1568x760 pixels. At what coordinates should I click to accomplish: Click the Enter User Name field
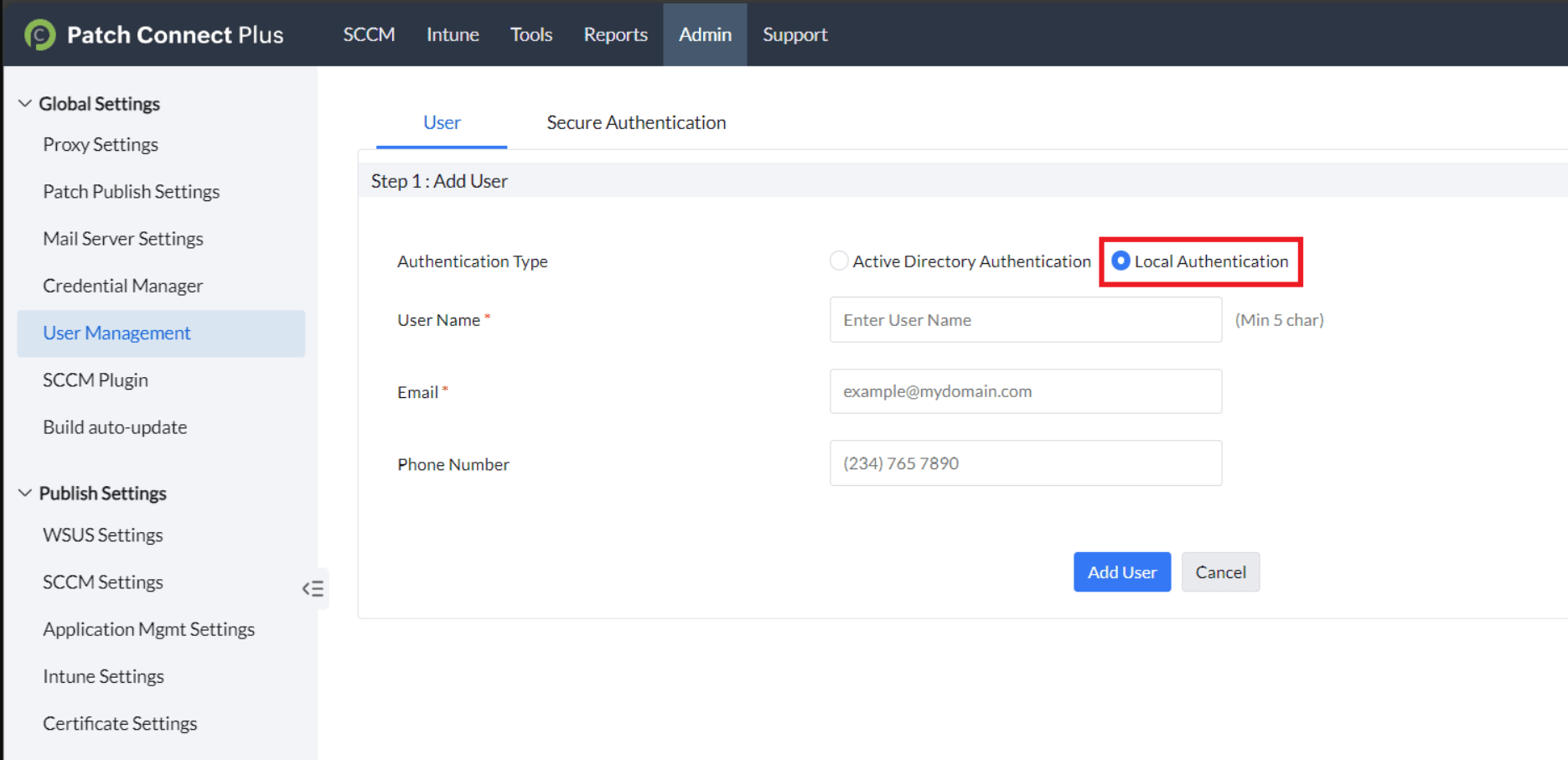tap(1025, 319)
